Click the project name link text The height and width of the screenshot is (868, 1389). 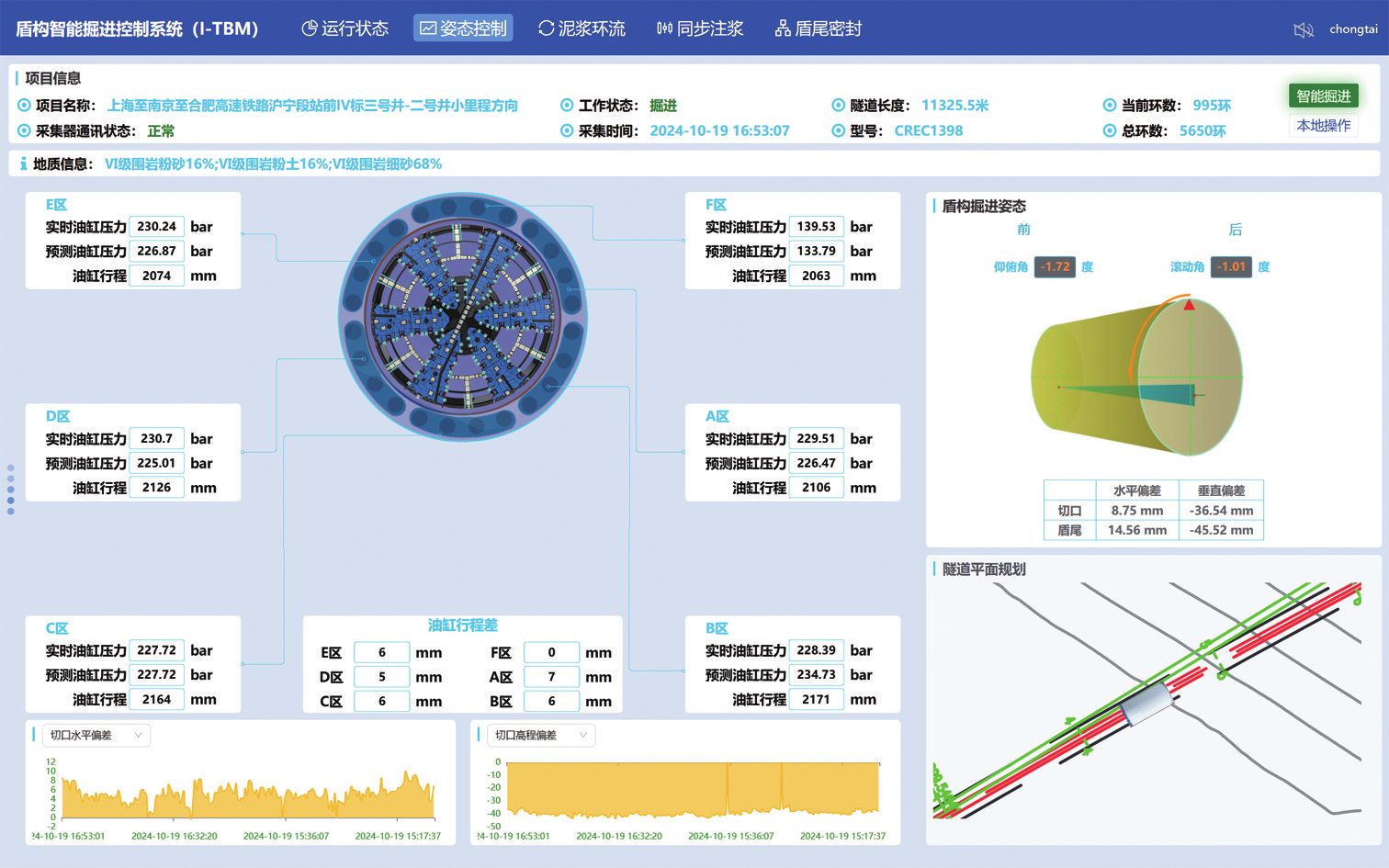(312, 106)
